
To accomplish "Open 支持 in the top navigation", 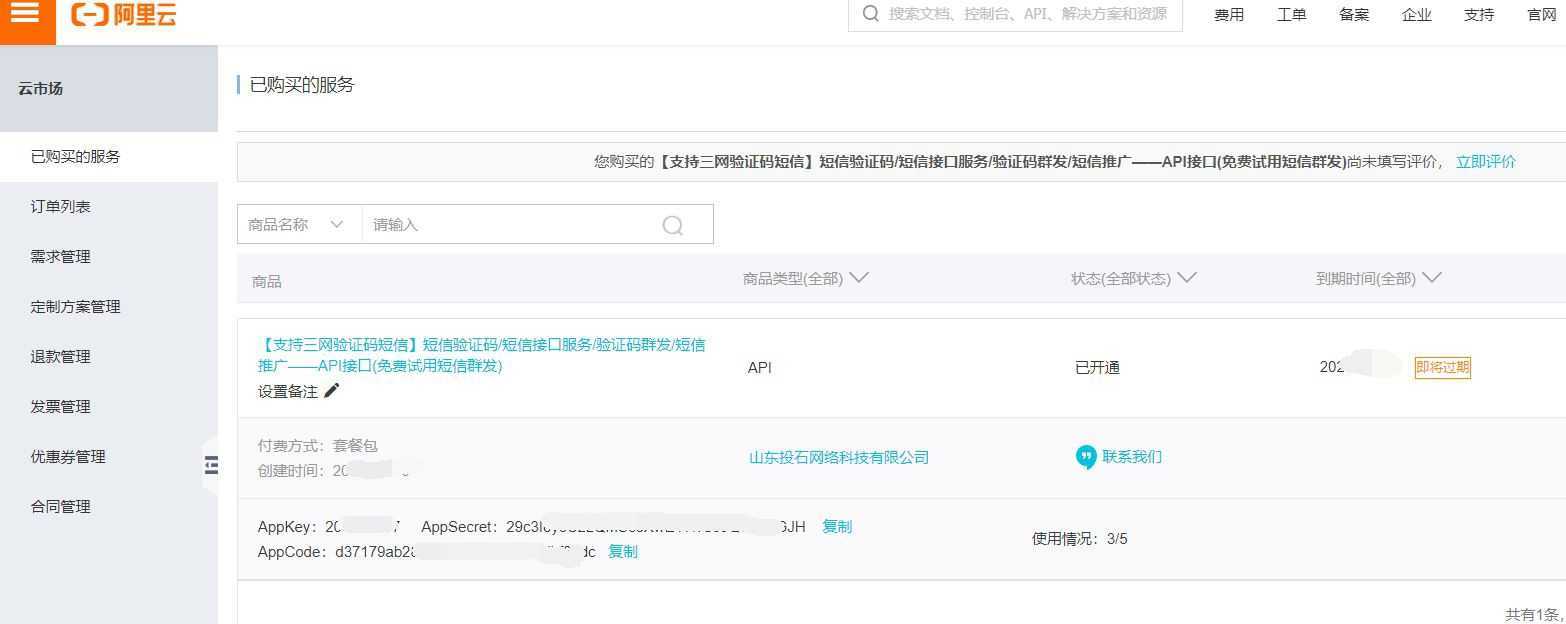I will click(x=1479, y=14).
